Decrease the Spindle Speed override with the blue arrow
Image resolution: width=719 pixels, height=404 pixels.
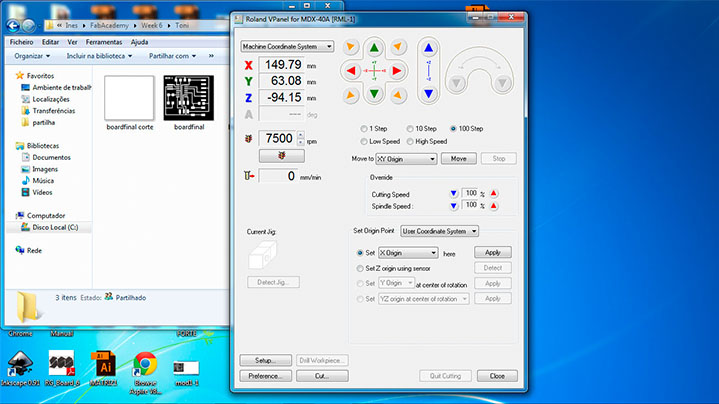[x=453, y=206]
